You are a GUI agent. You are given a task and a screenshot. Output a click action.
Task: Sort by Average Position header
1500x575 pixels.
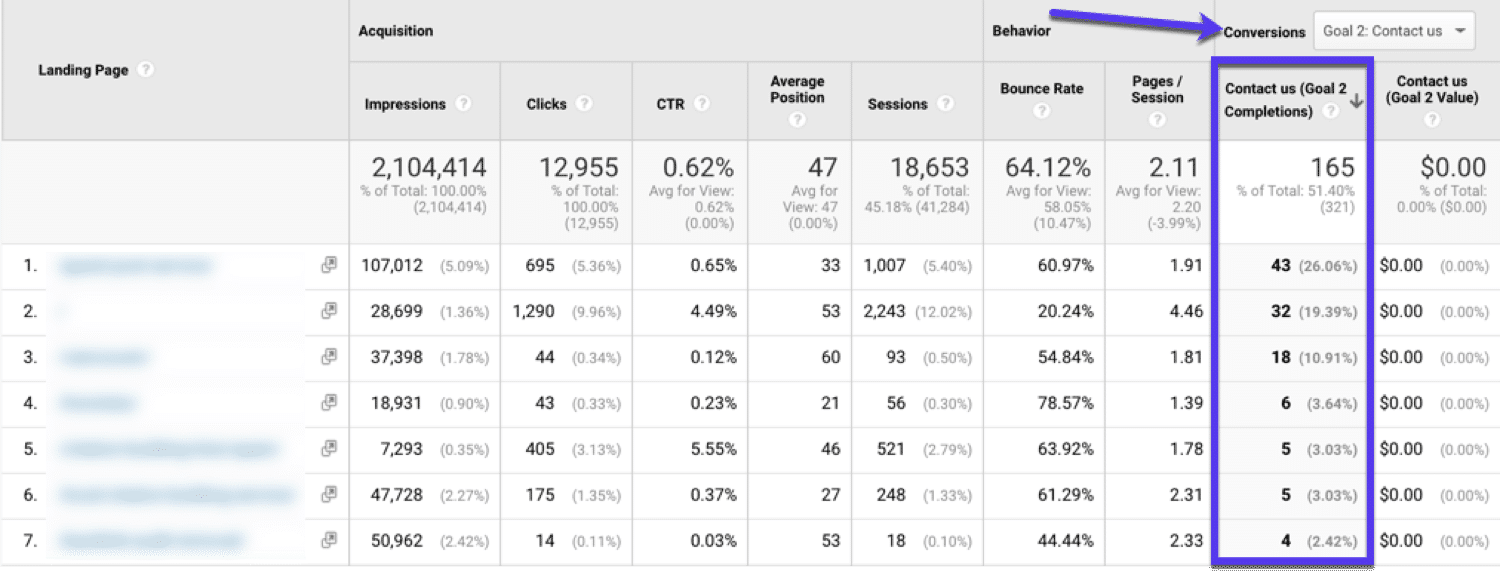point(797,89)
